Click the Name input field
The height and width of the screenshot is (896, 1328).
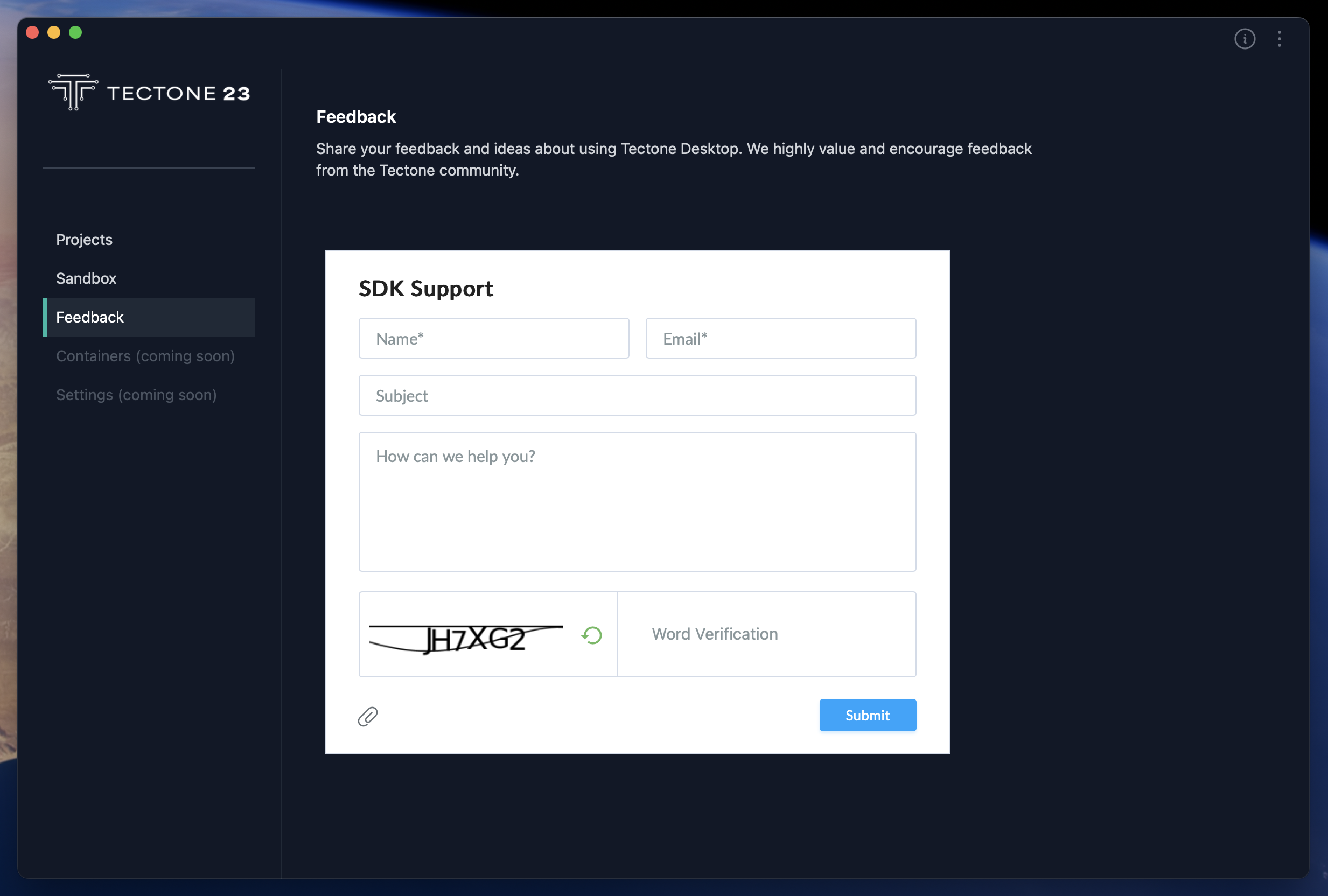tap(493, 338)
